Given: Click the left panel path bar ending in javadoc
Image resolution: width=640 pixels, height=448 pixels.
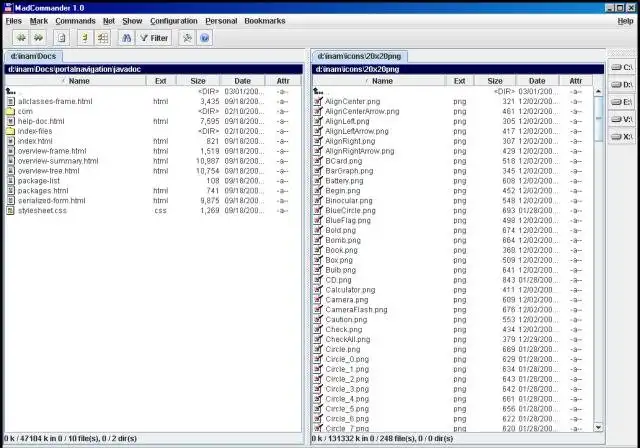Looking at the screenshot, I should [153, 69].
